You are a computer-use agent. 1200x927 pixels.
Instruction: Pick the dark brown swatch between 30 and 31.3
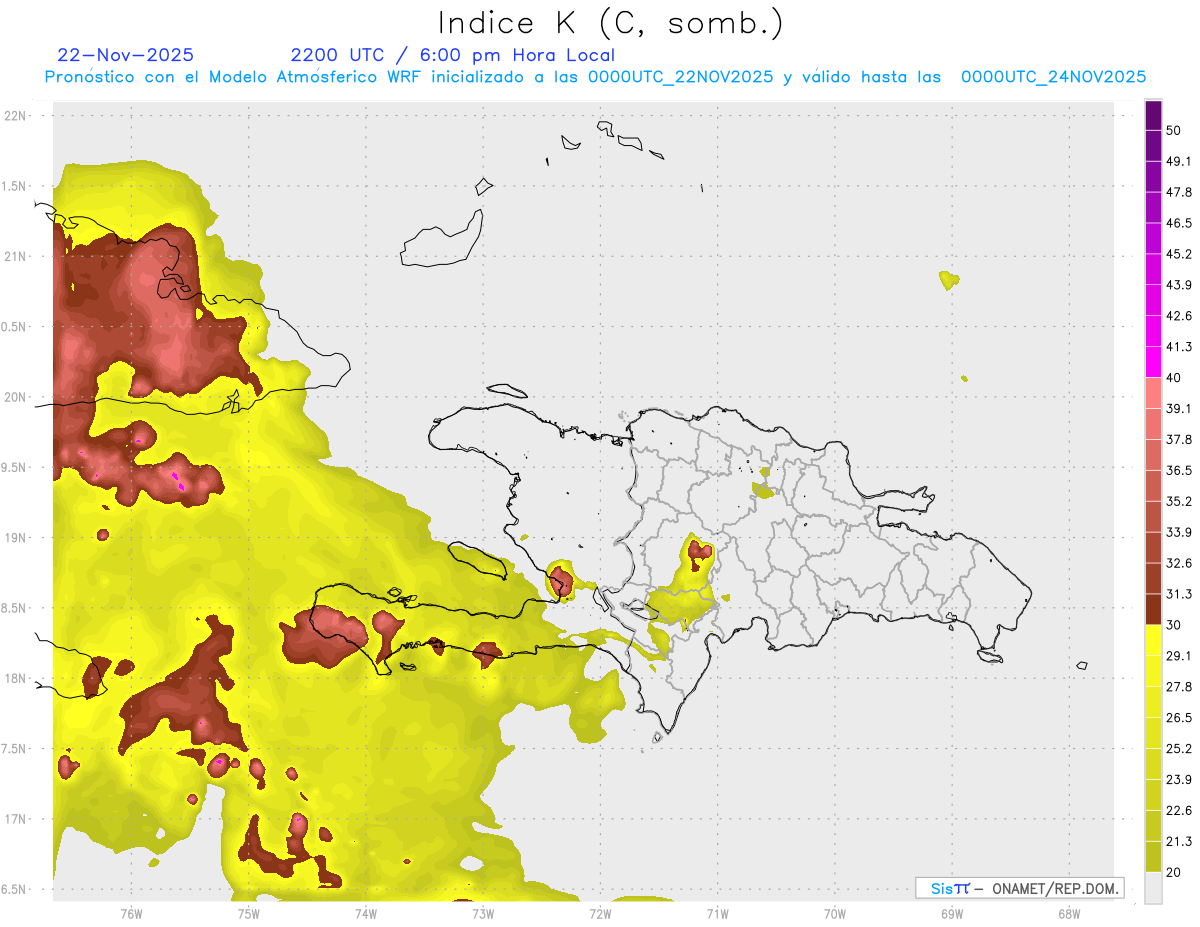[1153, 610]
